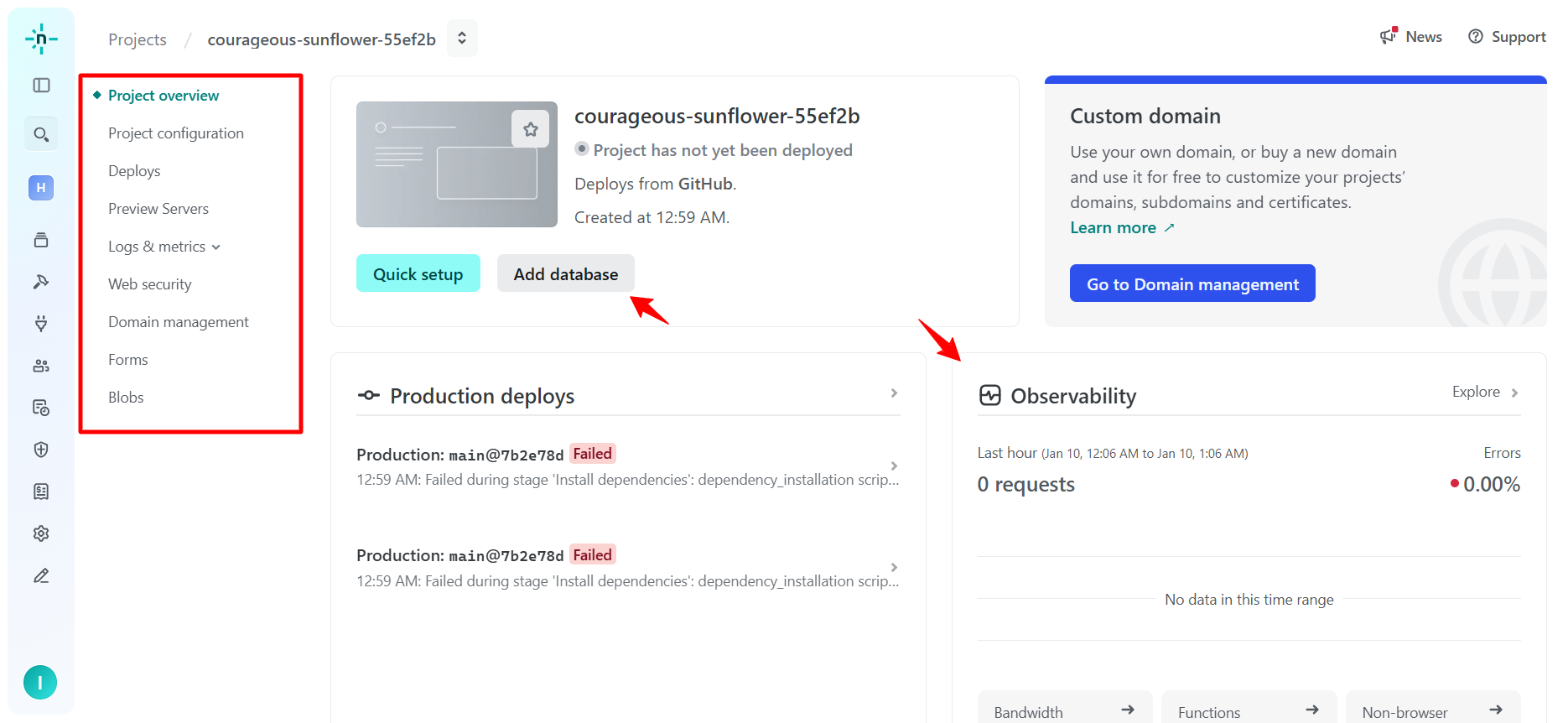Open Forms page
The height and width of the screenshot is (723, 1568).
[128, 360]
